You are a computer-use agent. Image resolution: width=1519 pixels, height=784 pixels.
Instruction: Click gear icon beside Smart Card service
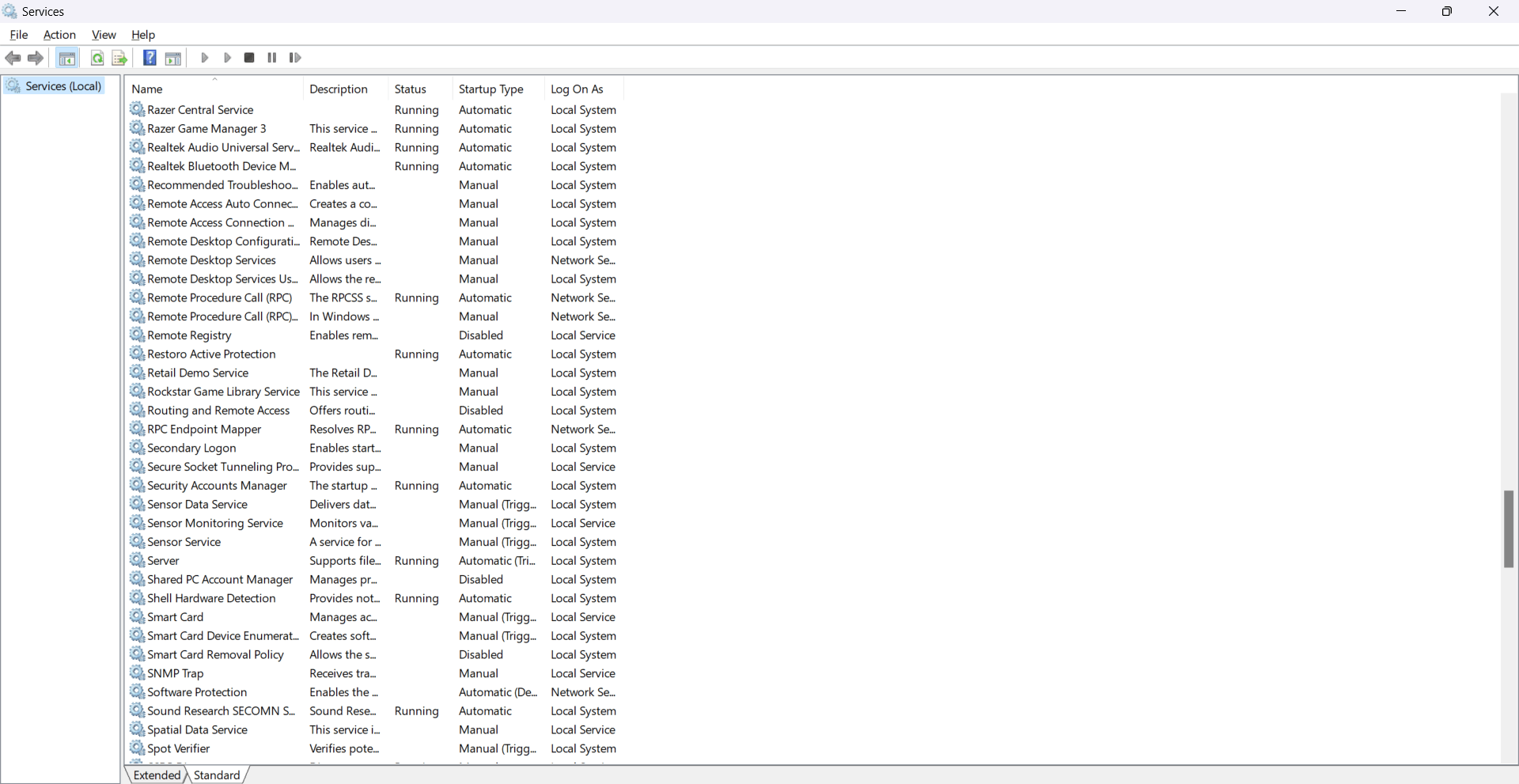138,616
